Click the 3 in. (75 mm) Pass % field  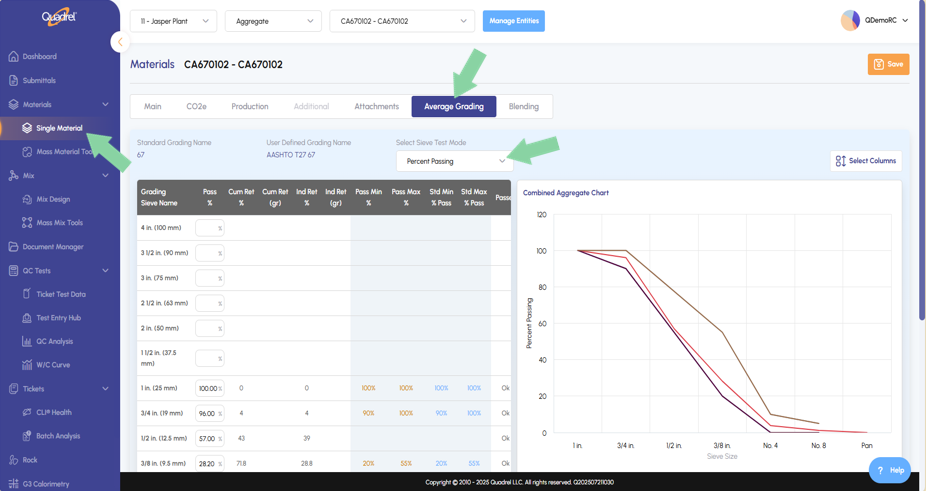click(x=210, y=278)
